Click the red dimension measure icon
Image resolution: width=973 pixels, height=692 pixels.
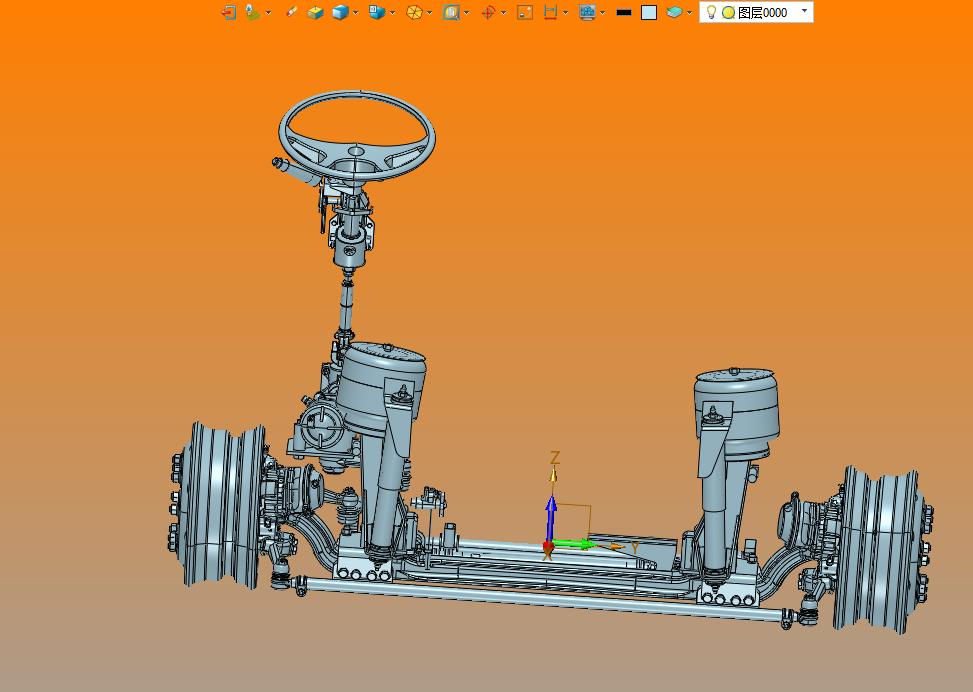point(550,12)
